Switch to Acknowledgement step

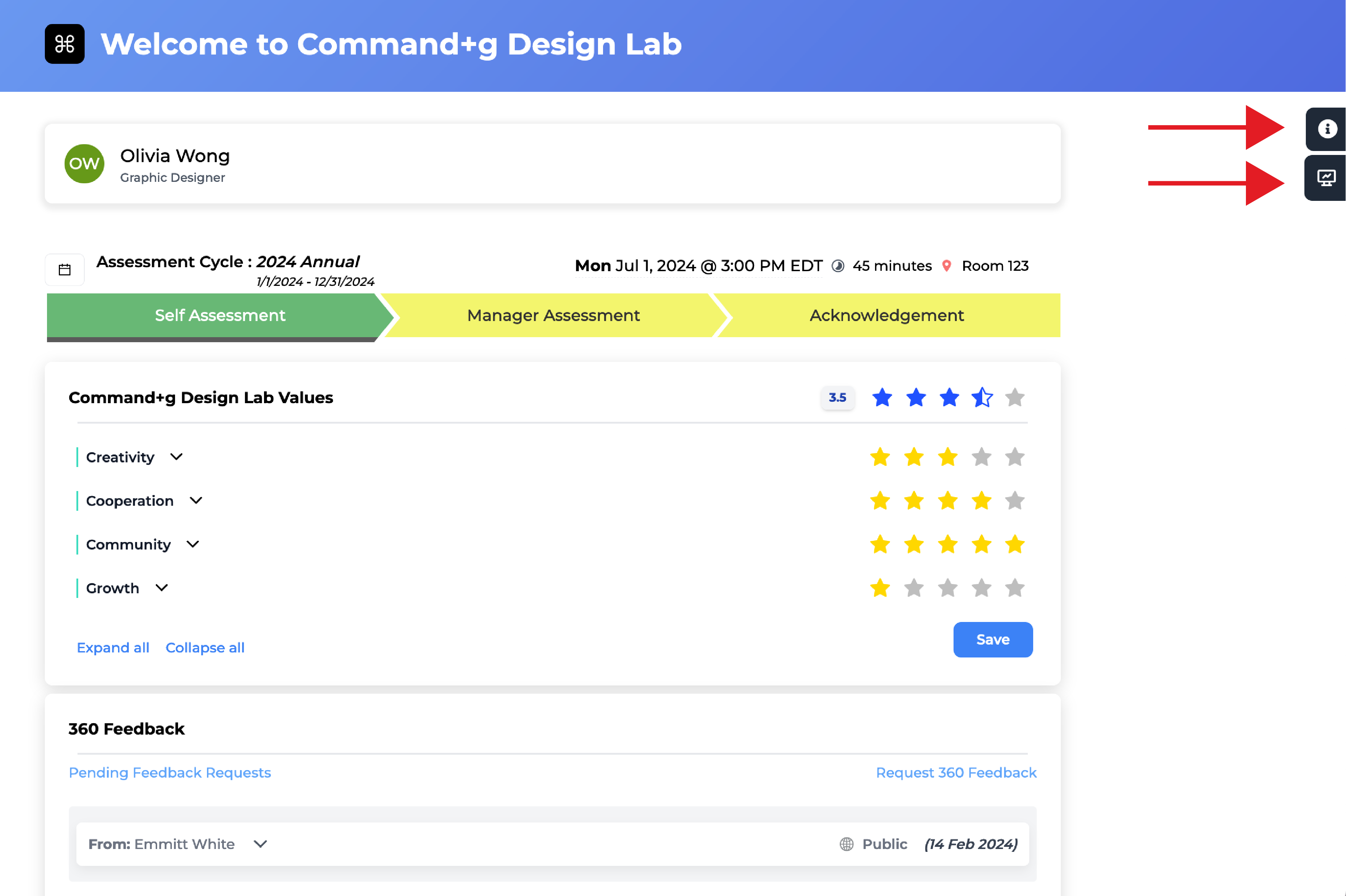[x=886, y=315]
